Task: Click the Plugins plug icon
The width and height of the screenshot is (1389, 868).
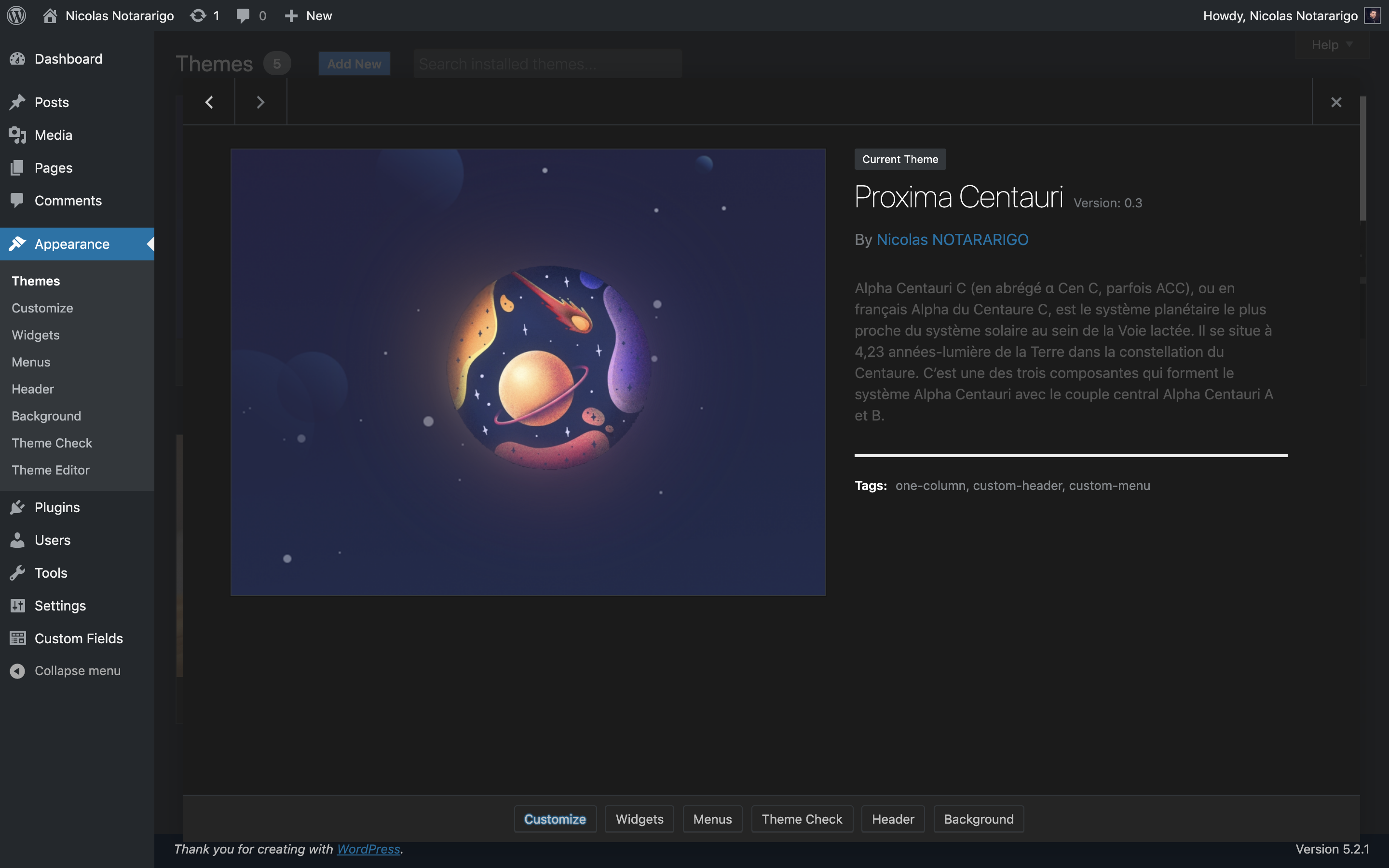Action: coord(18,507)
